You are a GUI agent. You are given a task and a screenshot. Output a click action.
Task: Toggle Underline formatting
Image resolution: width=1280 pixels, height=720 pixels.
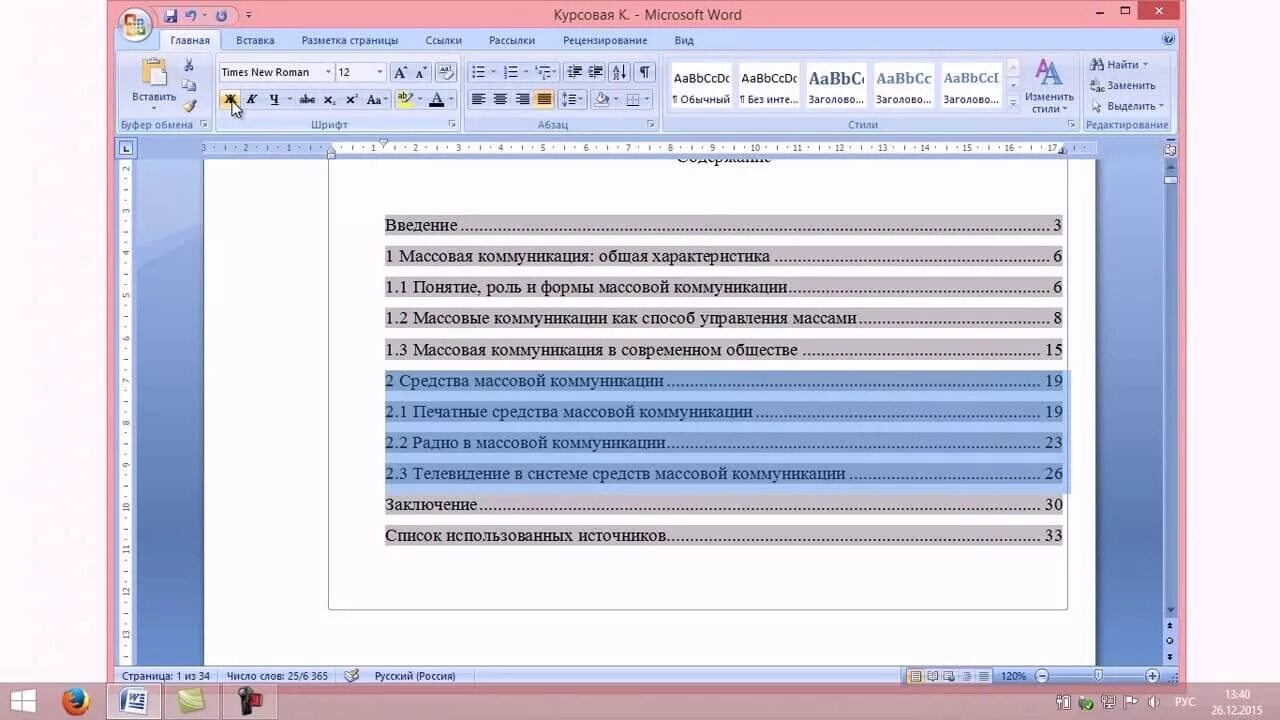(273, 99)
